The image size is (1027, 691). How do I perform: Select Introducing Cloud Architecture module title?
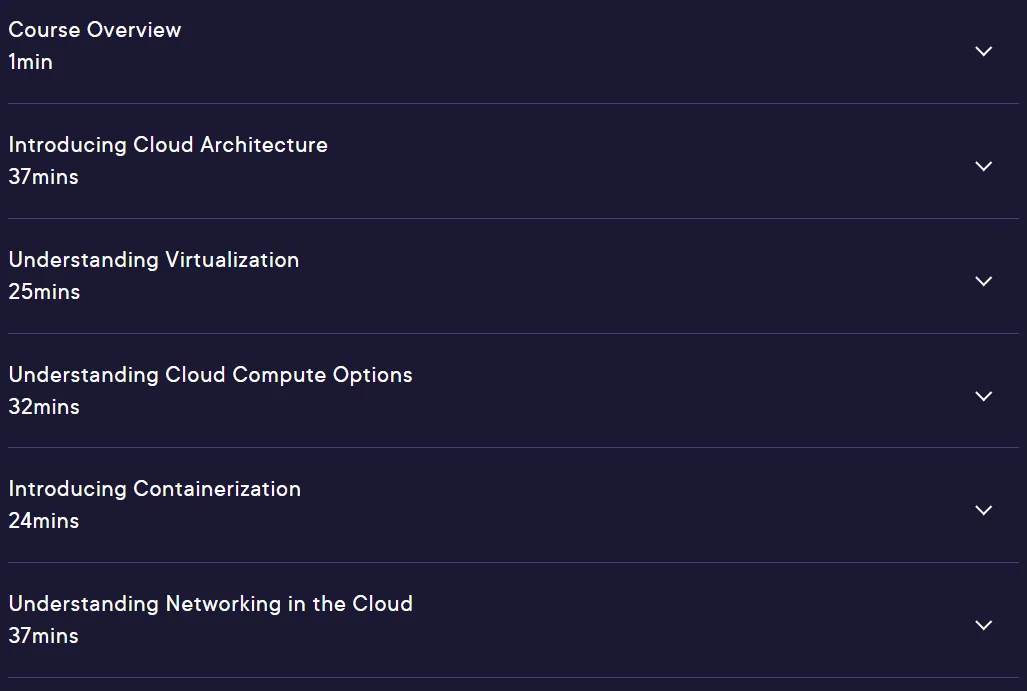(x=168, y=145)
